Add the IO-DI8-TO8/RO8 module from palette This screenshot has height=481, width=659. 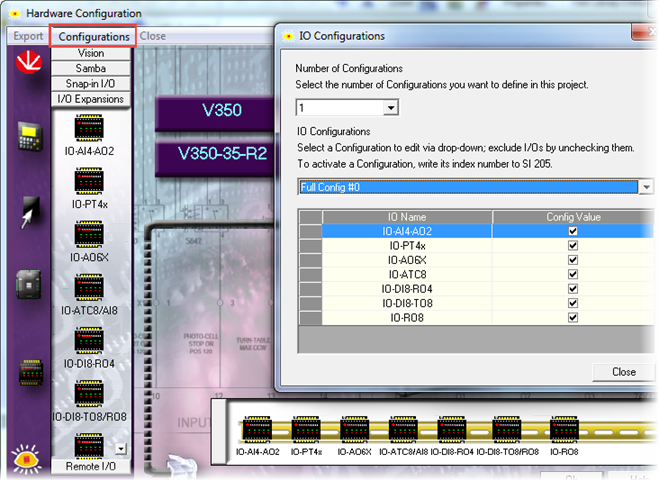[89, 394]
